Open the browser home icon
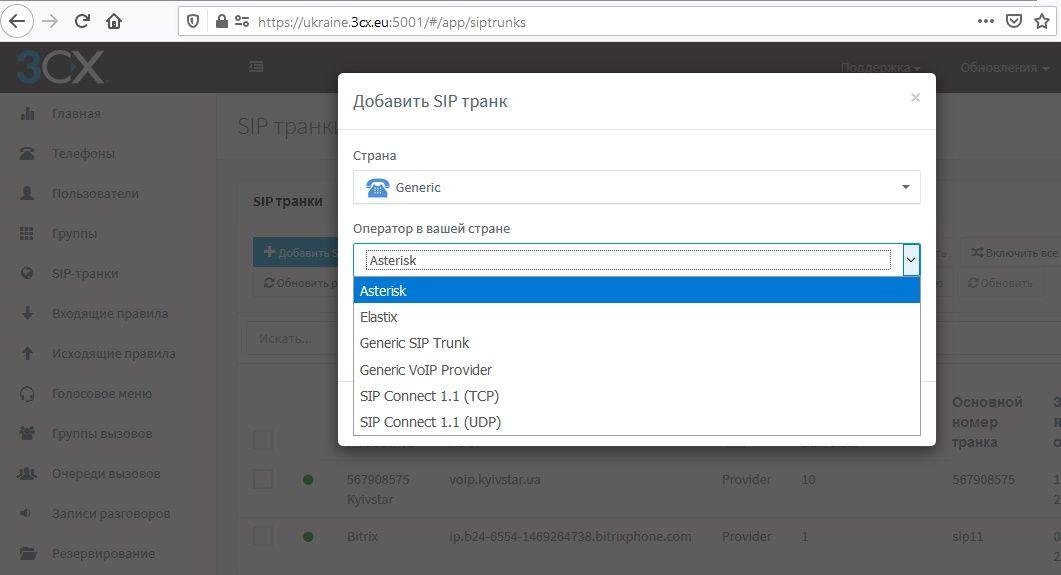The height and width of the screenshot is (575, 1061). coord(114,22)
